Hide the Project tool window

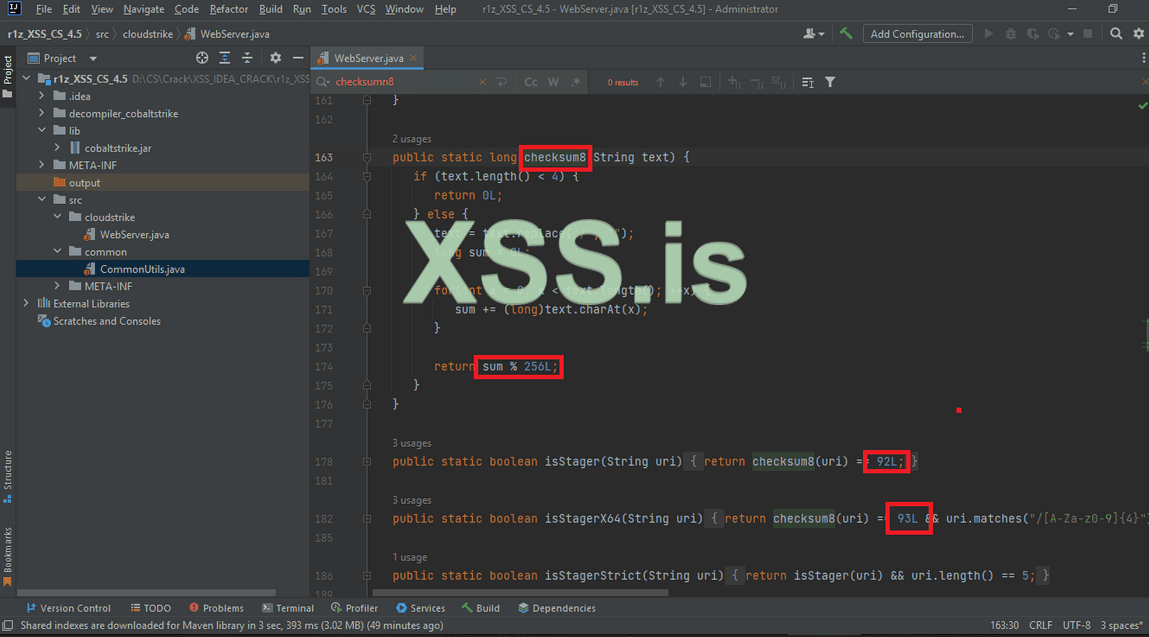(x=295, y=58)
